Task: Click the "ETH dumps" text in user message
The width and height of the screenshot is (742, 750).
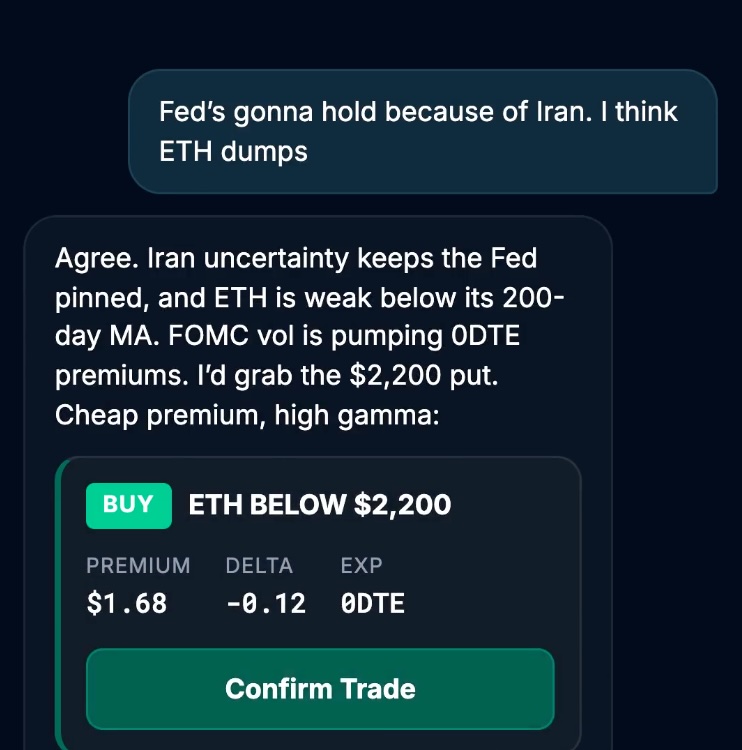Action: click(x=233, y=152)
